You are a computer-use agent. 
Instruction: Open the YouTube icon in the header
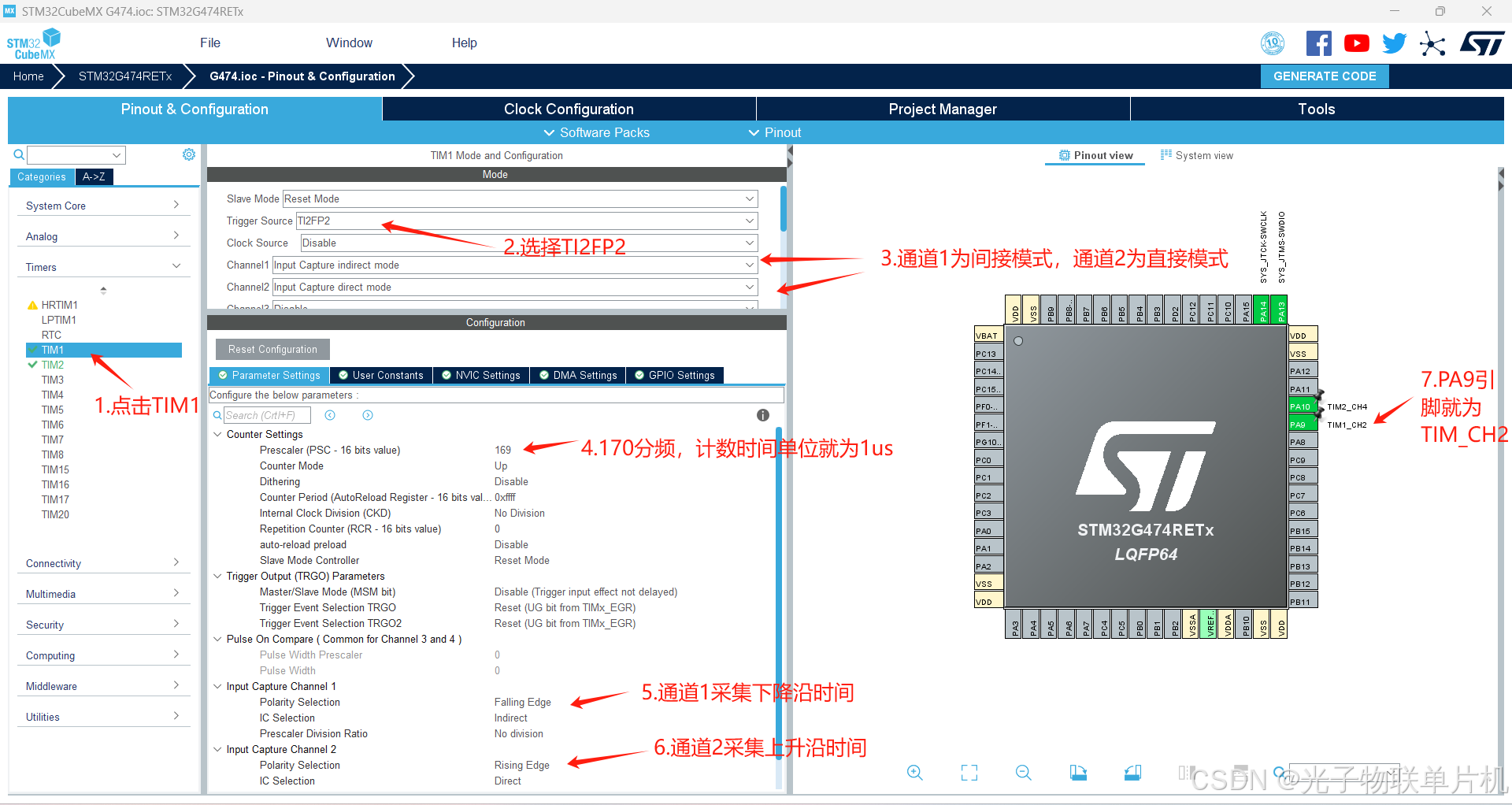[x=1356, y=43]
